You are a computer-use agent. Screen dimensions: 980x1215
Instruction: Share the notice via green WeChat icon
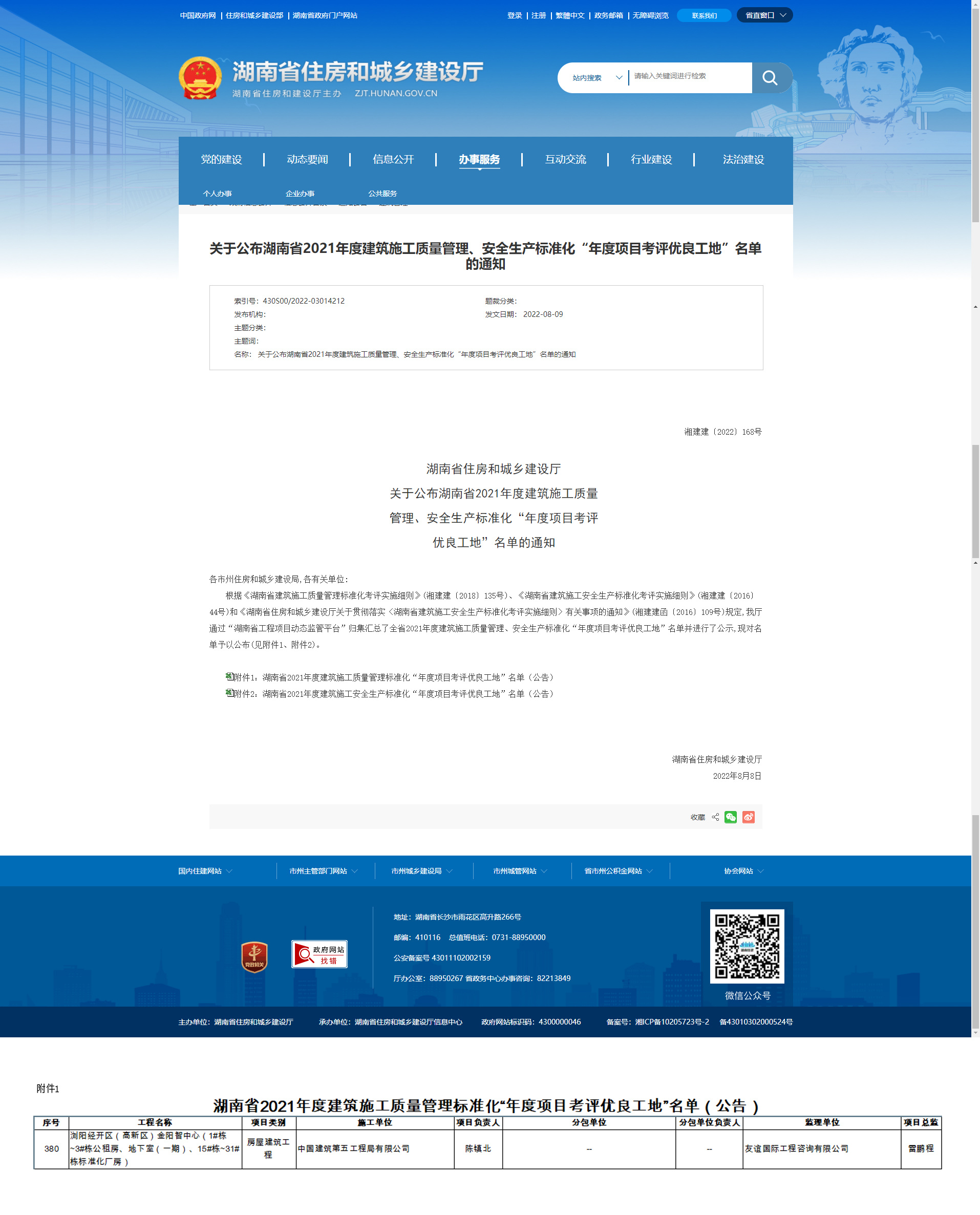point(731,817)
